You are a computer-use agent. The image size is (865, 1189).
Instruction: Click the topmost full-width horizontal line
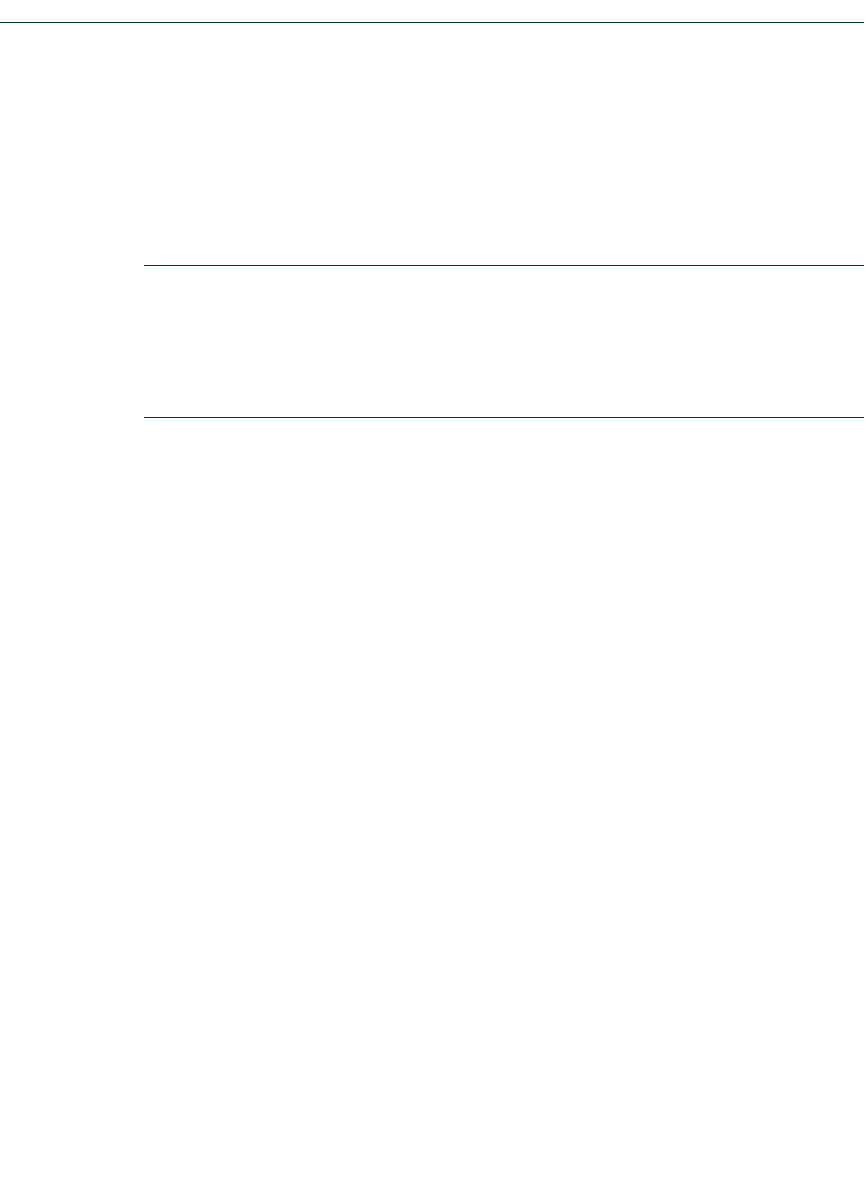click(432, 23)
